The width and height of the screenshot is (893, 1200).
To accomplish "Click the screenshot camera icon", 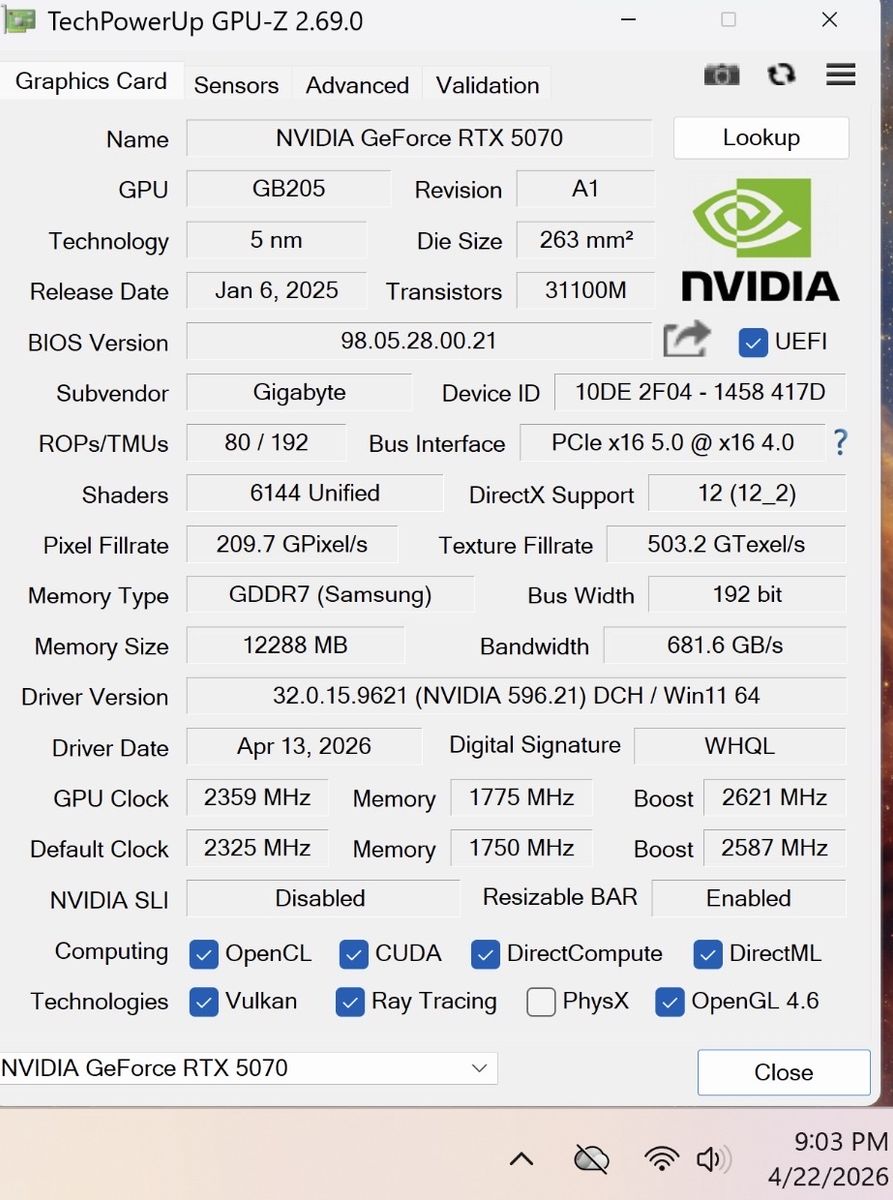I will (x=721, y=75).
